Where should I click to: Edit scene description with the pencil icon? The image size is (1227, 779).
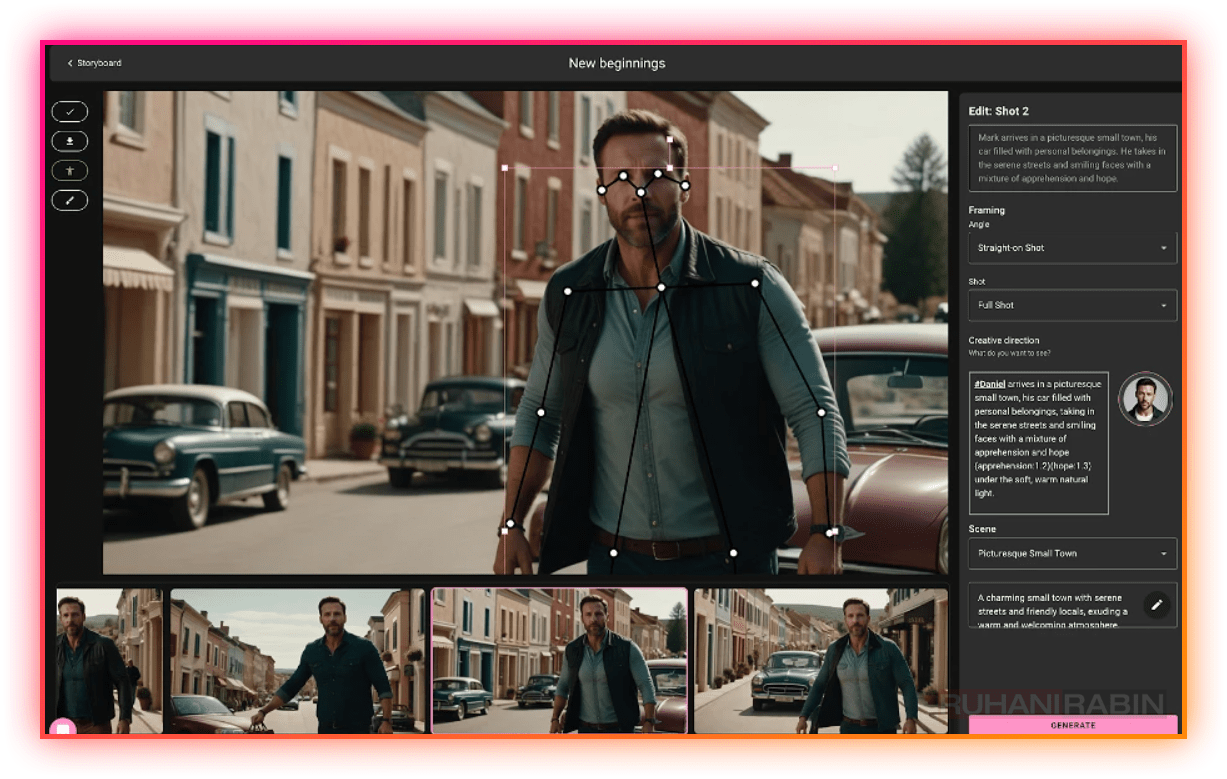(x=1157, y=604)
